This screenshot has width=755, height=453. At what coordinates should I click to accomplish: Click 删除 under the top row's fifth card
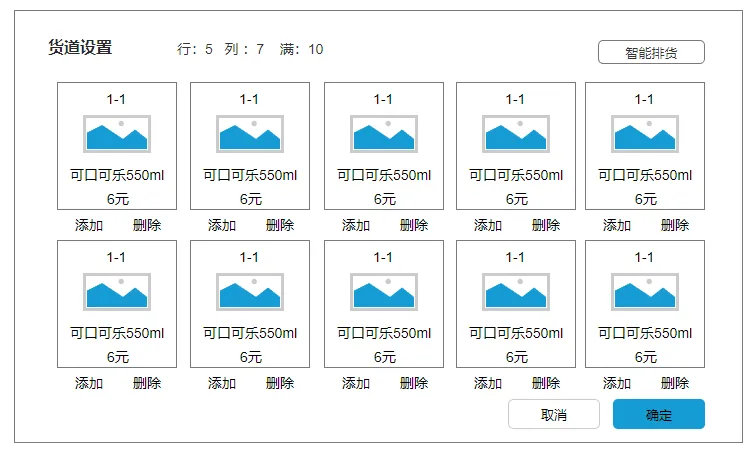click(x=675, y=225)
